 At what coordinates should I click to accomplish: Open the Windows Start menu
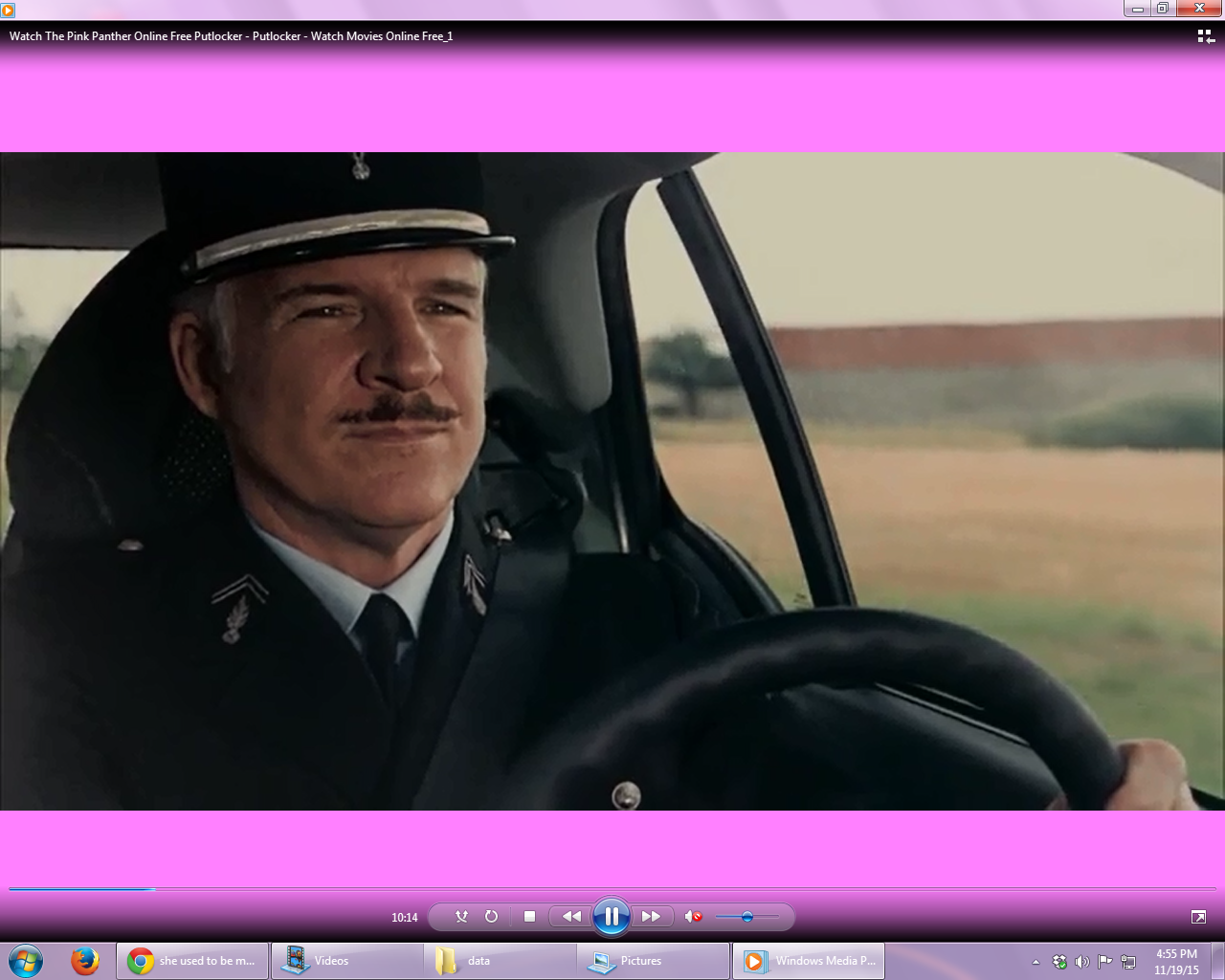coord(26,960)
